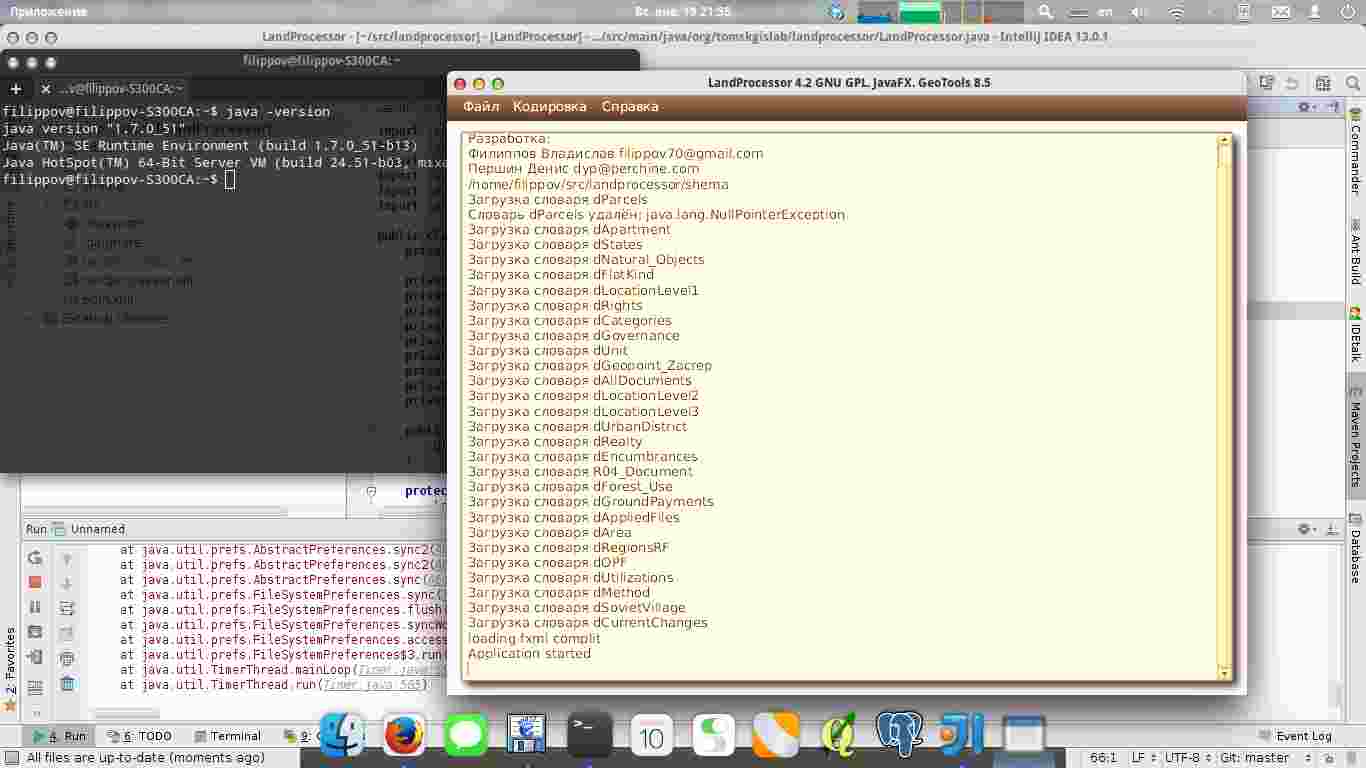Clear the Run console with trash icon

[67, 684]
